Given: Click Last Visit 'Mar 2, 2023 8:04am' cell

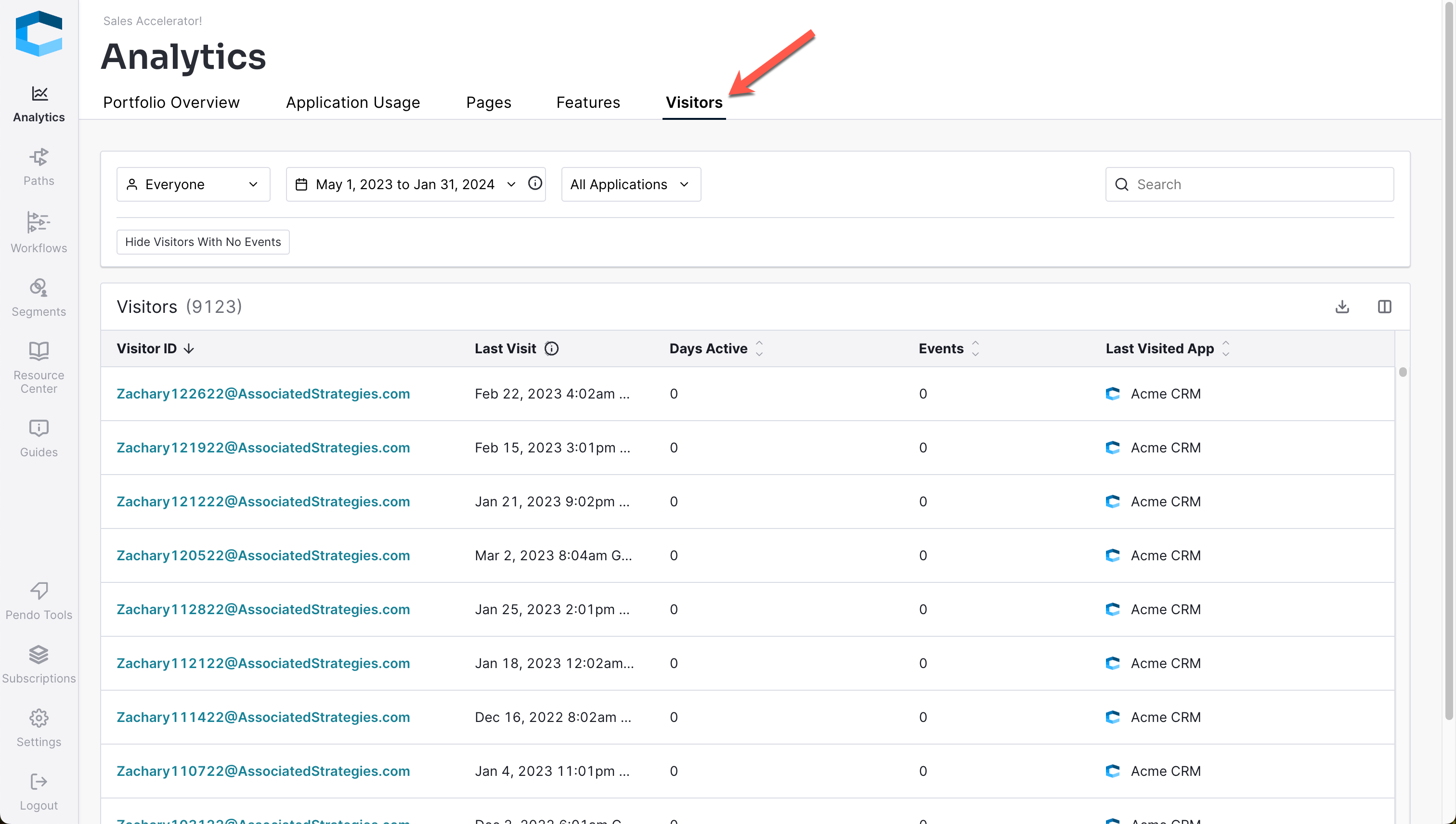Looking at the screenshot, I should (553, 555).
